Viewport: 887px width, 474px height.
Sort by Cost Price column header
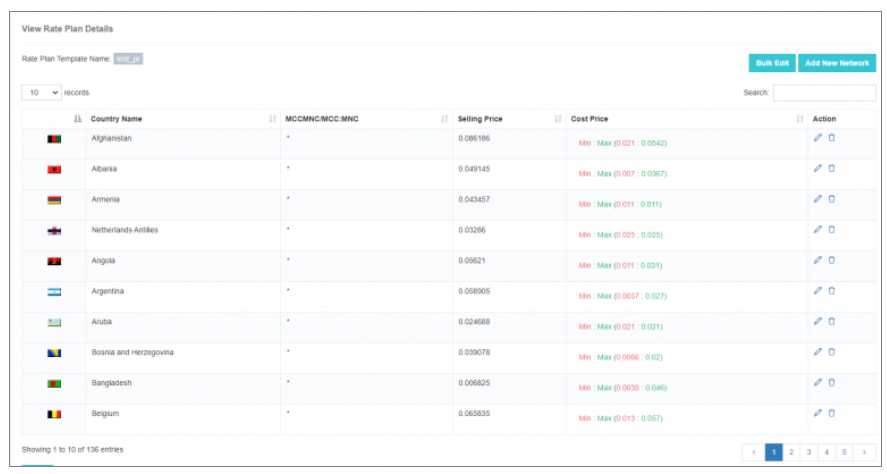pyautogui.click(x=589, y=119)
